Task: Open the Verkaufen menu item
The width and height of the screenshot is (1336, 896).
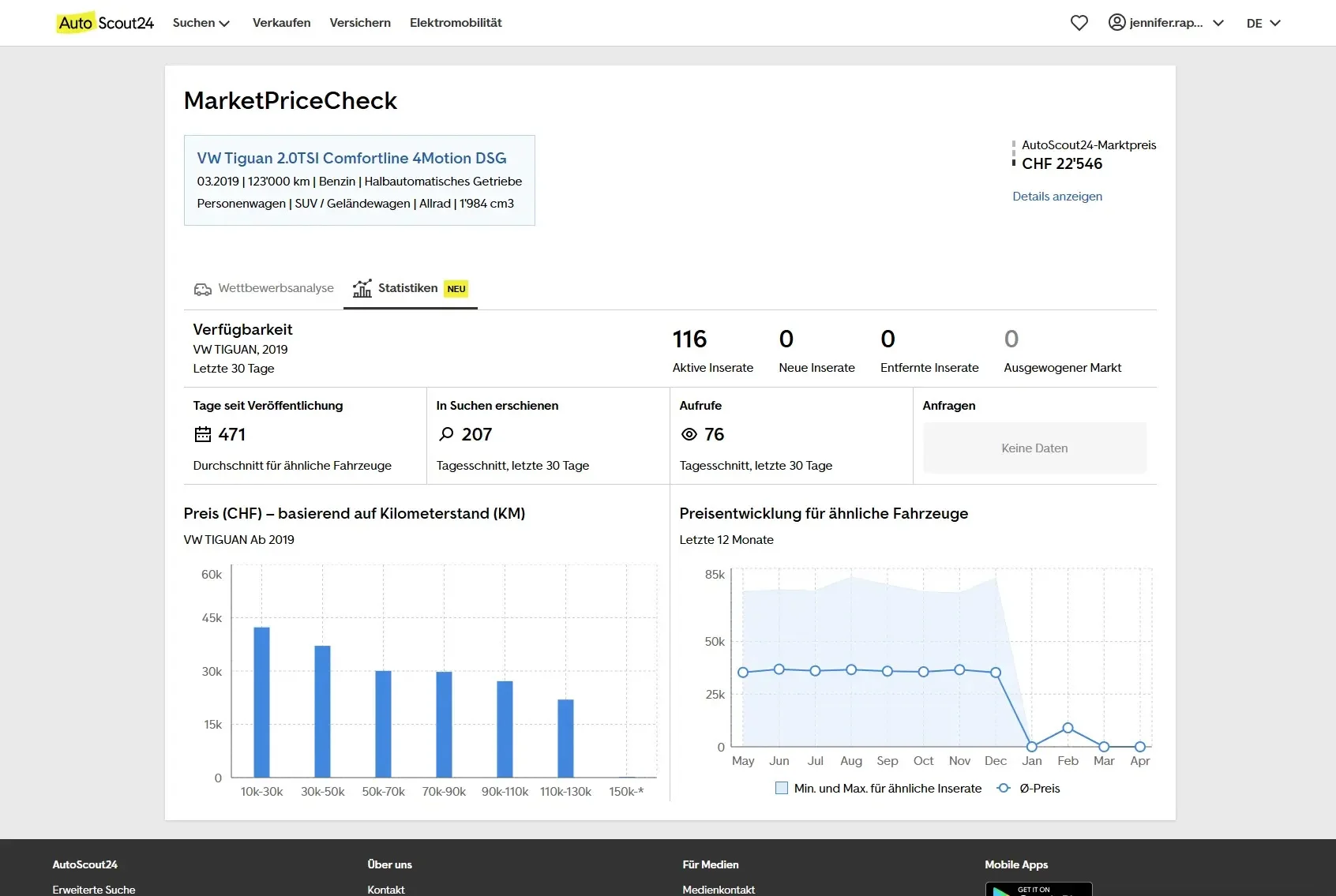Action: coord(282,23)
